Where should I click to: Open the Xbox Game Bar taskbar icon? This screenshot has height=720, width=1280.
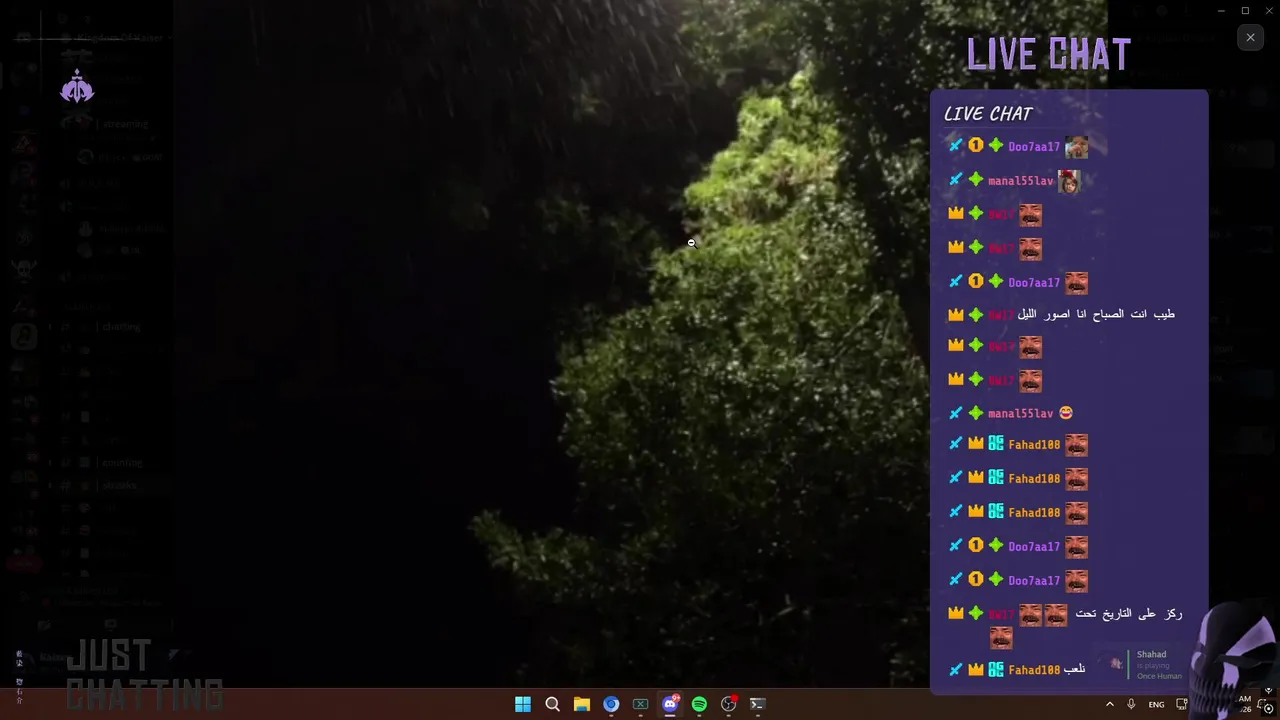point(641,704)
